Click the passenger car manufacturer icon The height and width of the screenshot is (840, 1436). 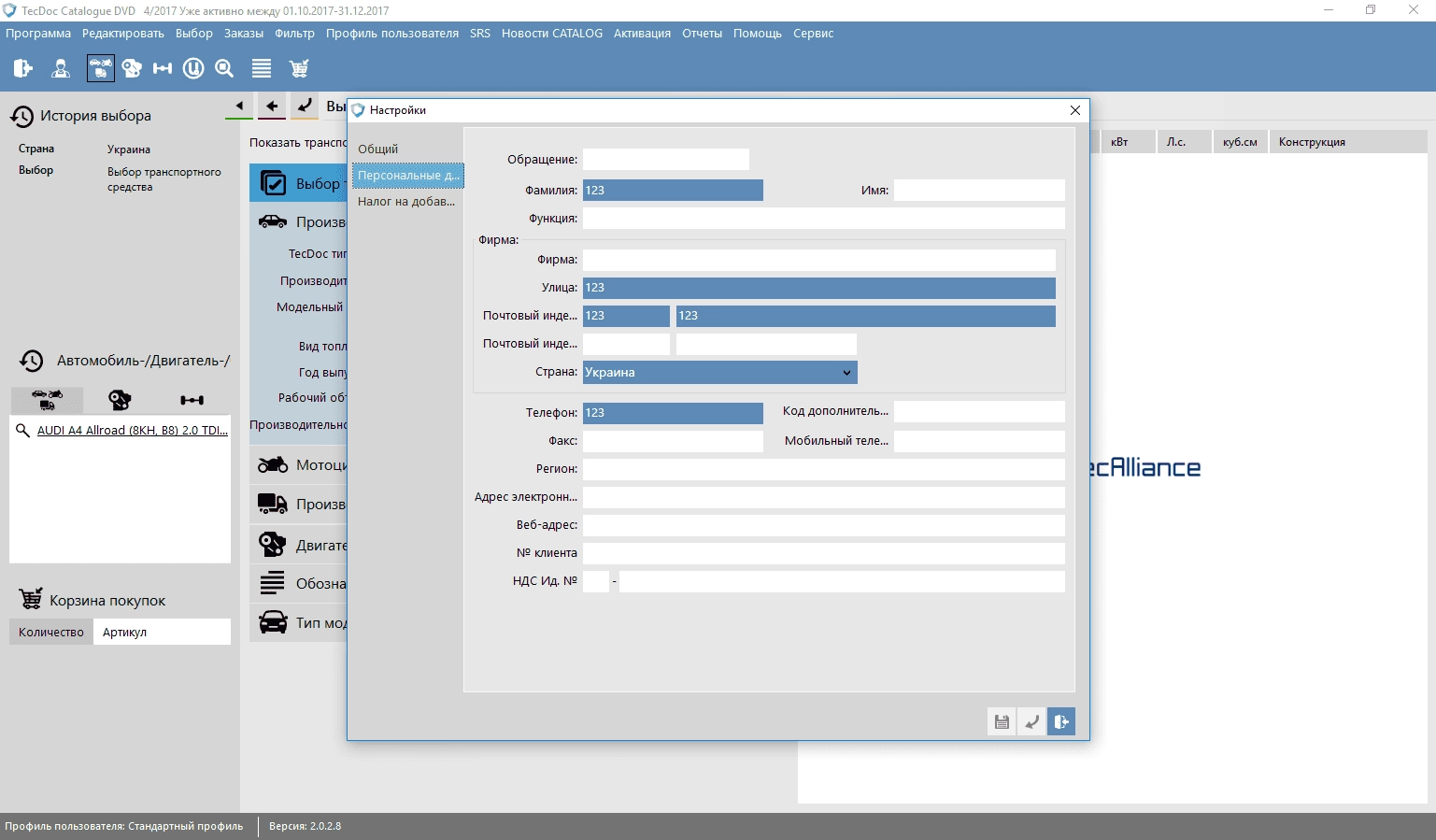[x=273, y=221]
